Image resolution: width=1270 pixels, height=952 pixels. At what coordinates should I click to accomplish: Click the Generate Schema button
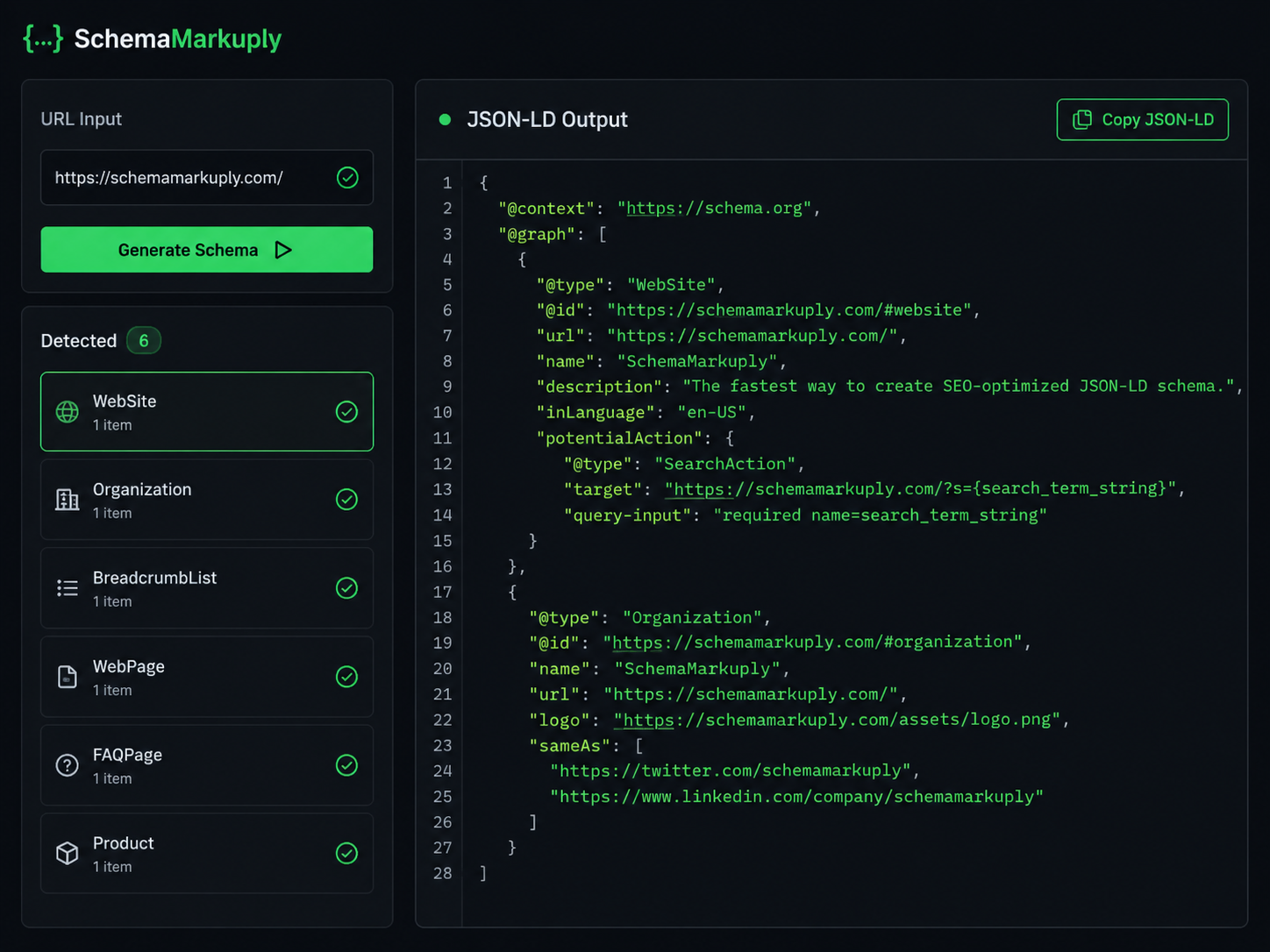[207, 250]
